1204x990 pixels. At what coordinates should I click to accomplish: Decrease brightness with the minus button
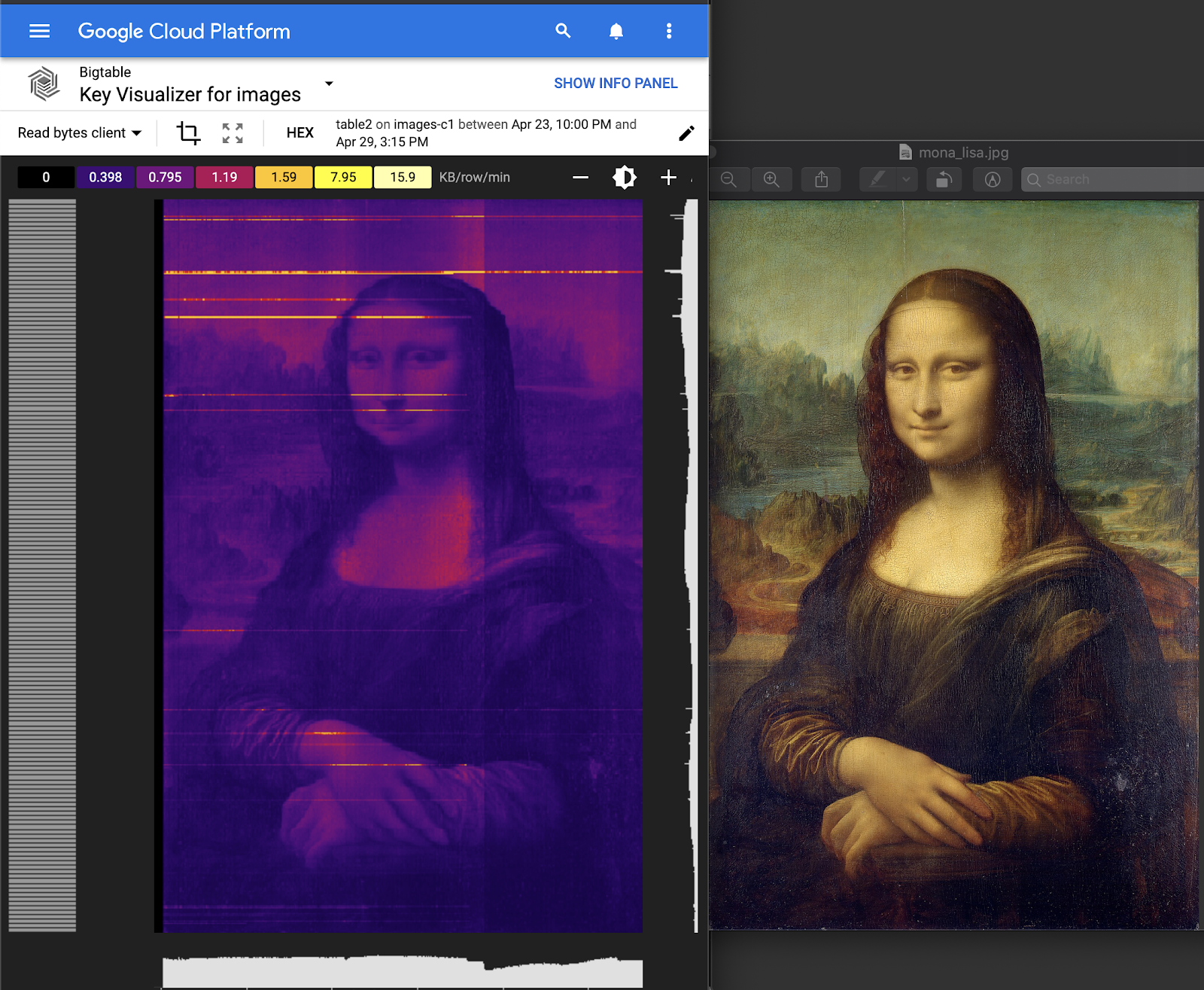(x=580, y=178)
